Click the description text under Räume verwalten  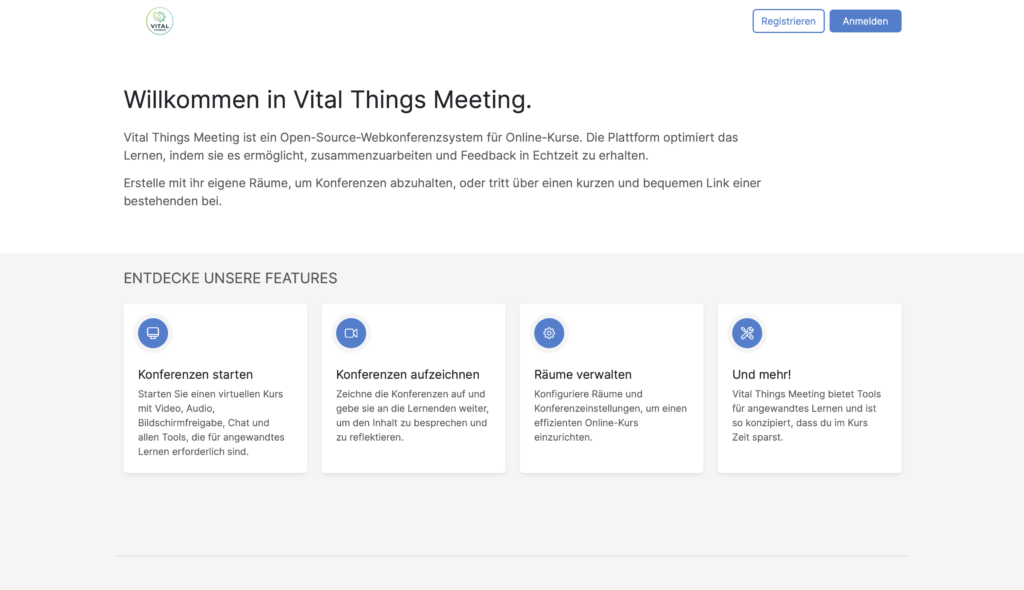(x=607, y=416)
